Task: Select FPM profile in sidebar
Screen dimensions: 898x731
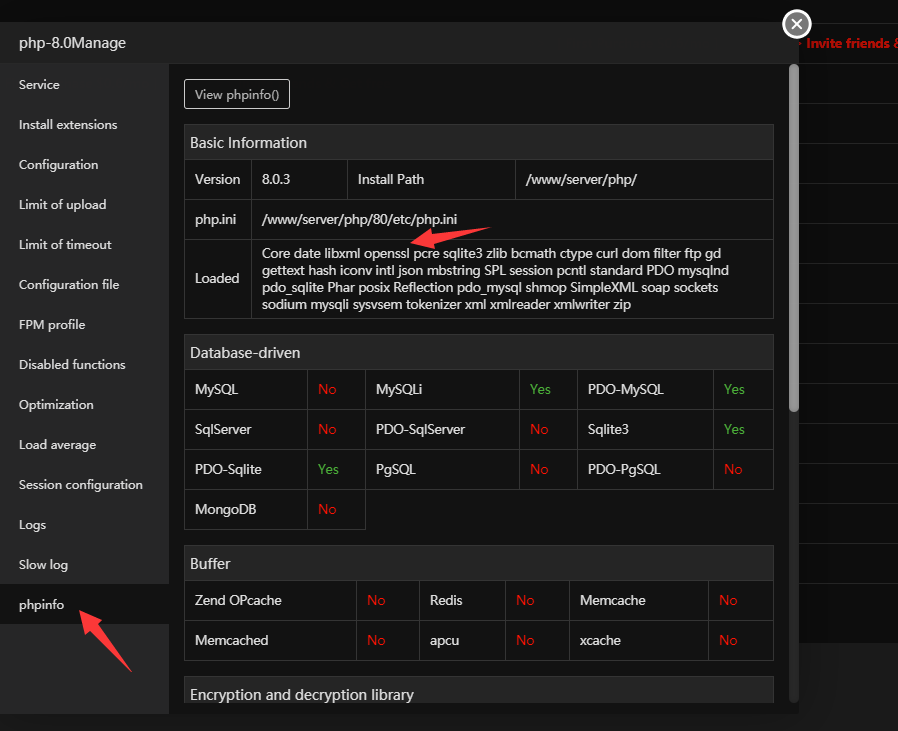Action: click(52, 325)
